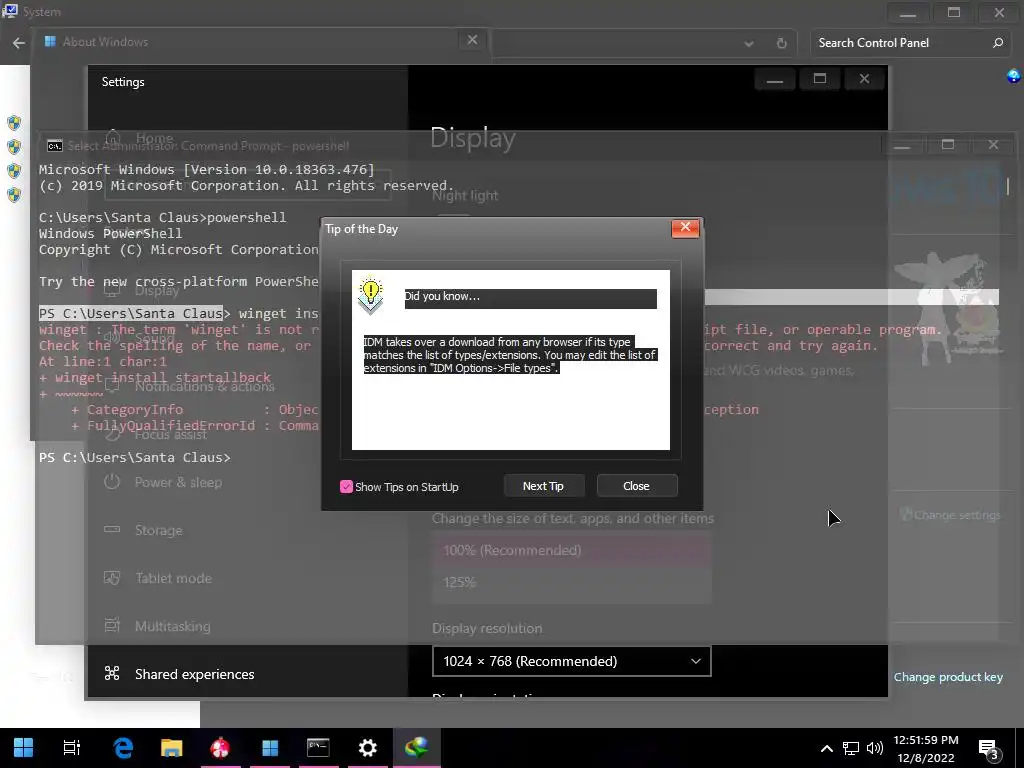Screen dimensions: 1024x768
Task: Open Task View on taskbar
Action: click(x=72, y=747)
